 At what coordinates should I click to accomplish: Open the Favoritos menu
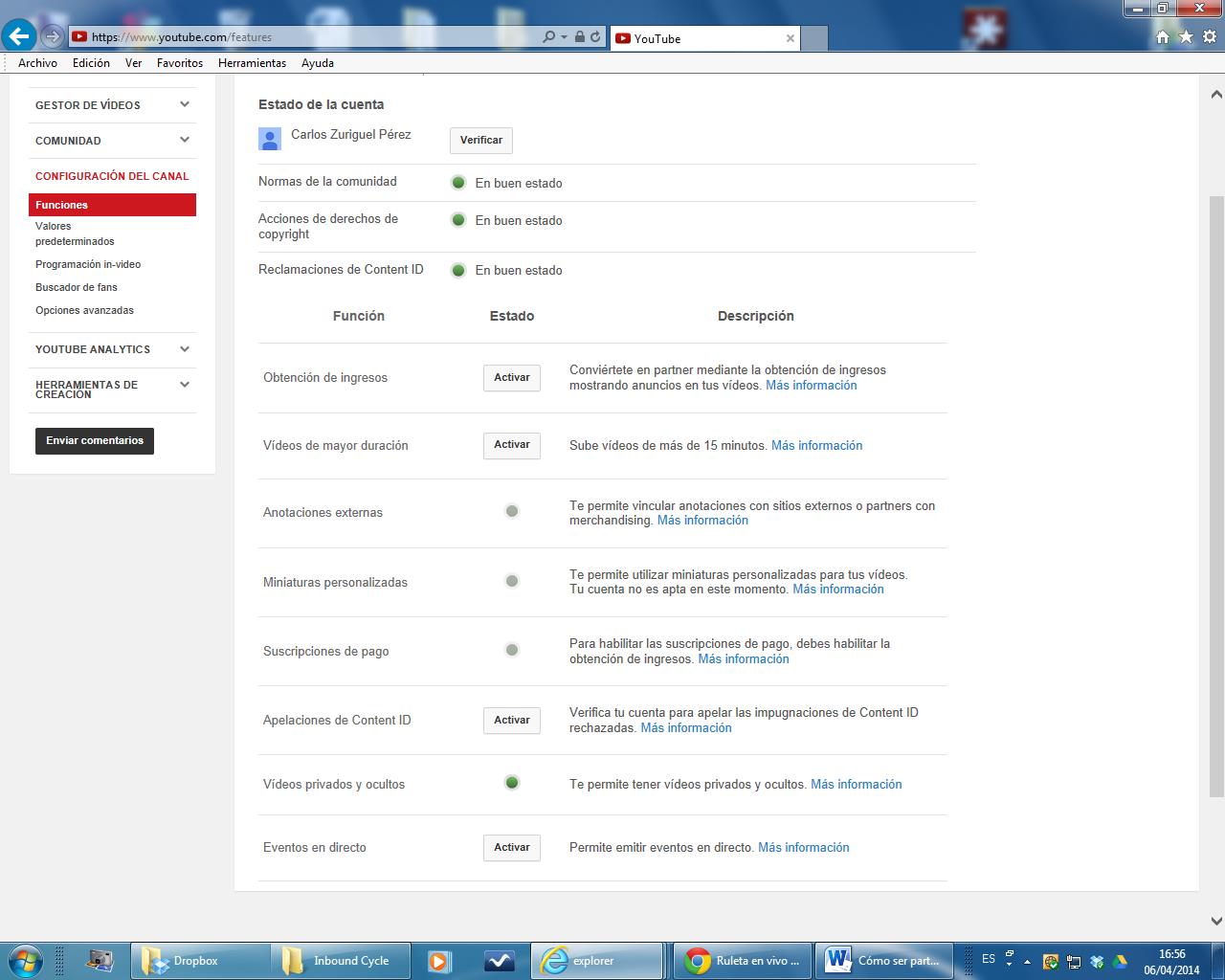point(180,63)
